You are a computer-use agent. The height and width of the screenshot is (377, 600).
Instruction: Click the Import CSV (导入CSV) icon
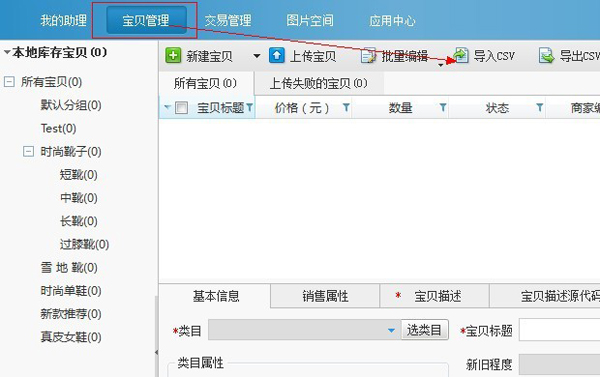[x=461, y=55]
